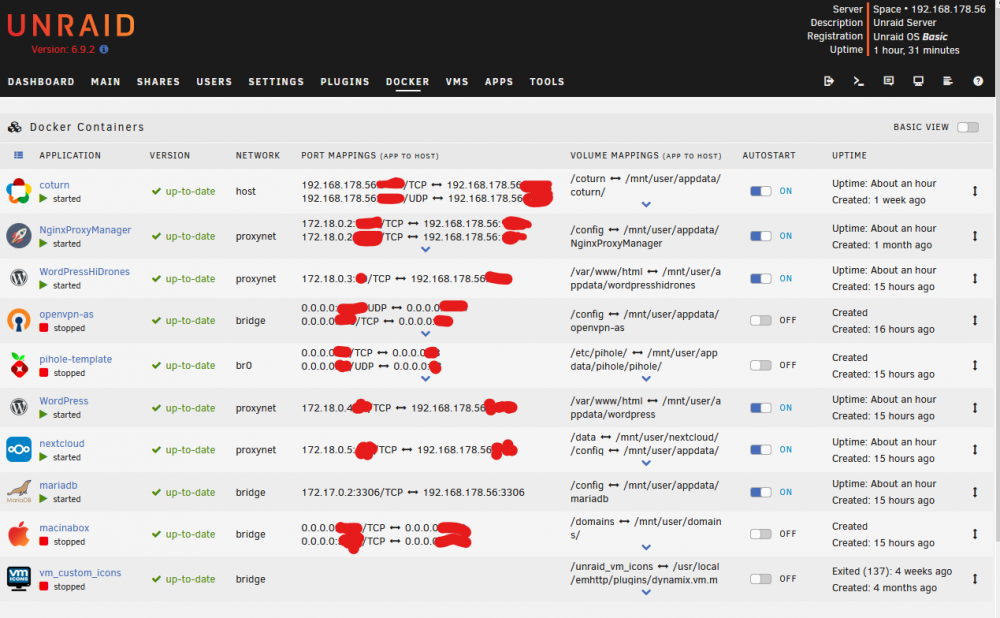Click the nextcloud container icon

click(x=18, y=450)
